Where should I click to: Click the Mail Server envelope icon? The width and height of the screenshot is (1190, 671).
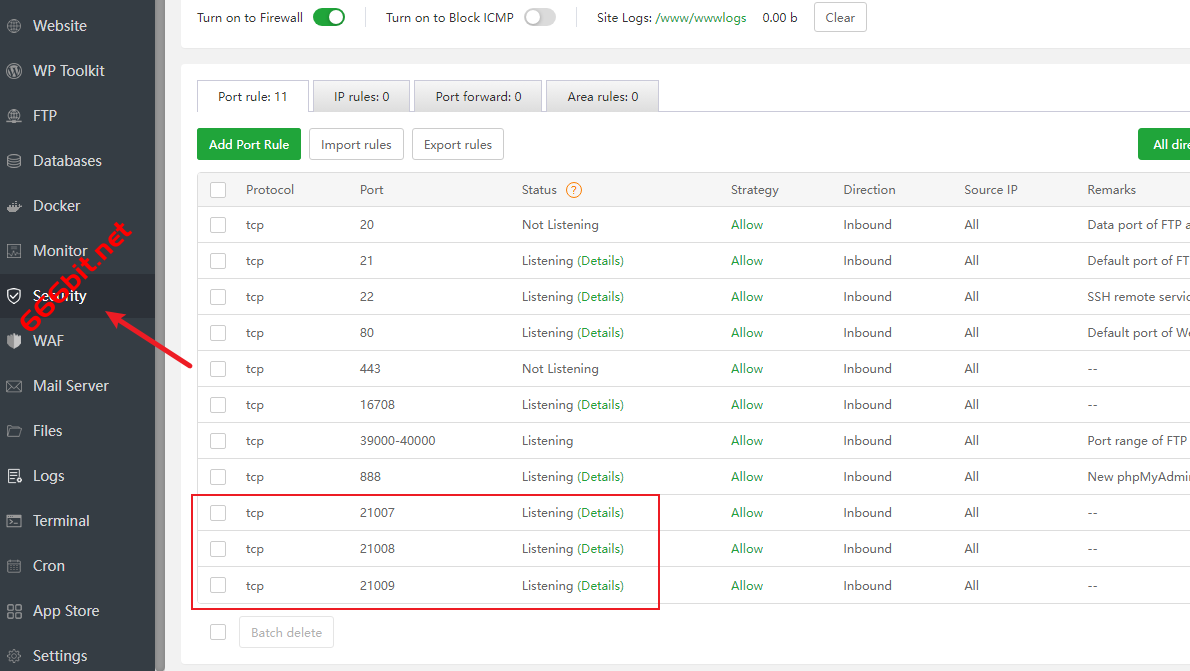[x=14, y=386]
